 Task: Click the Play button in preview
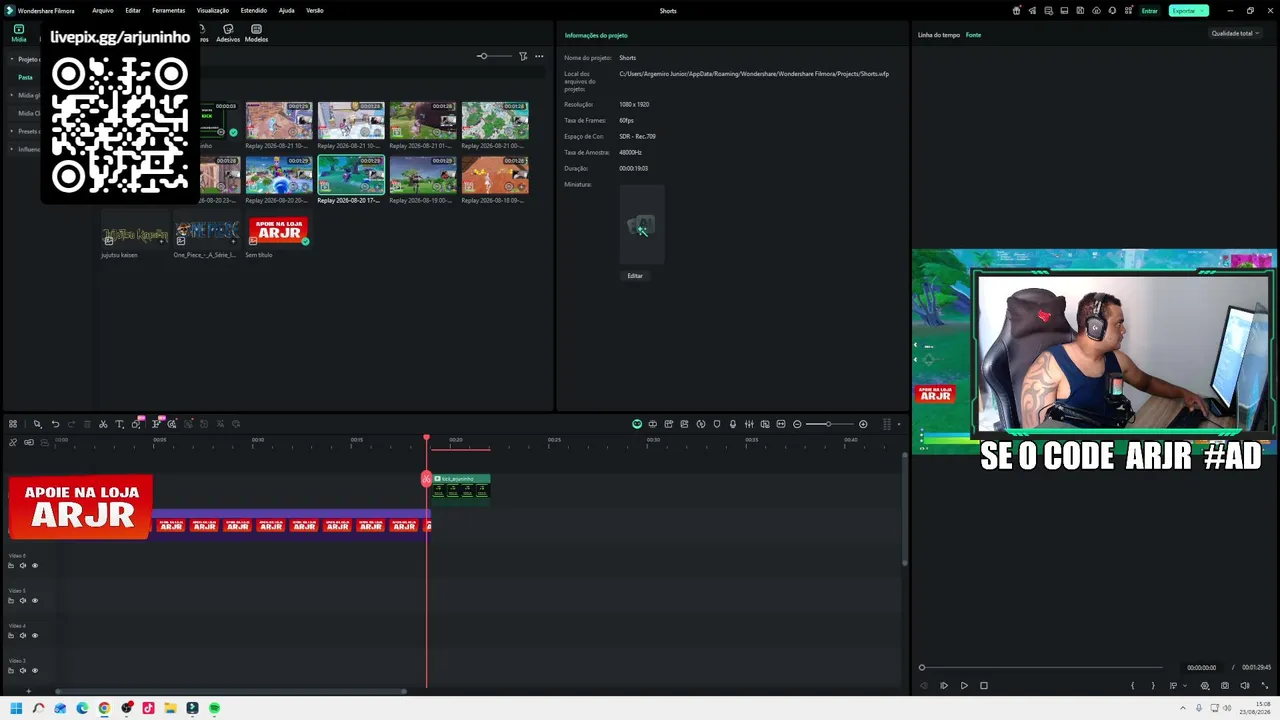pyautogui.click(x=964, y=686)
